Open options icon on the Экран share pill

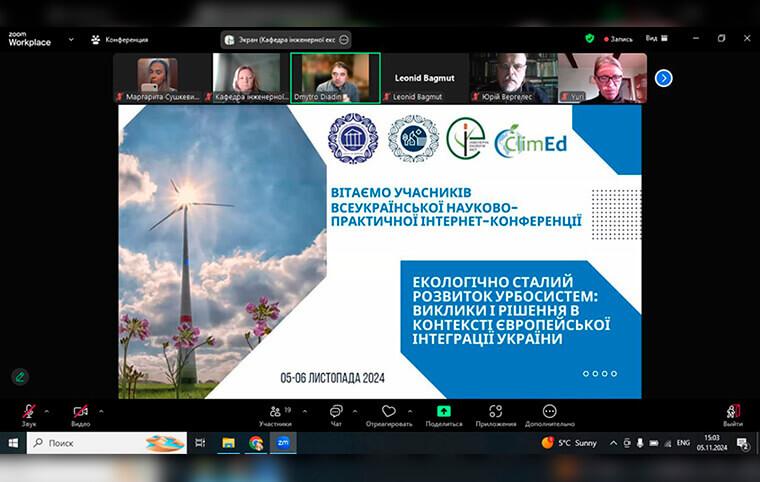point(344,40)
